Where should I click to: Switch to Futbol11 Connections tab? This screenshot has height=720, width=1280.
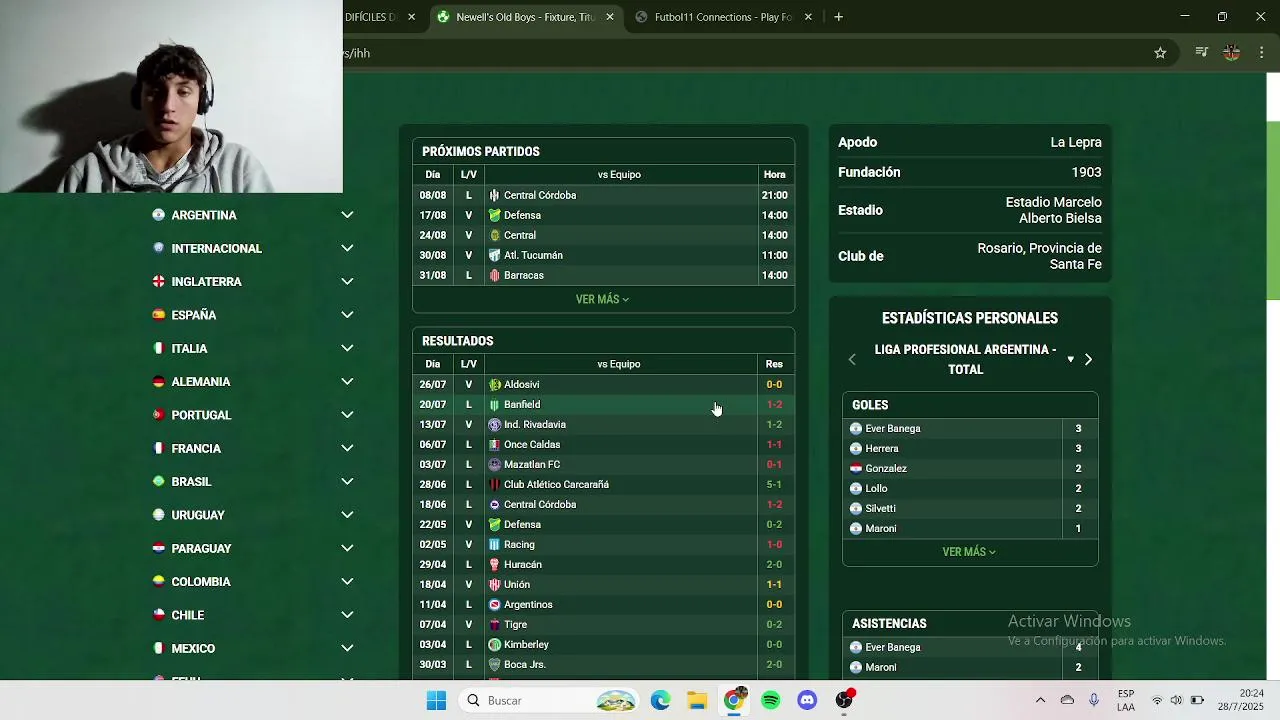point(723,17)
